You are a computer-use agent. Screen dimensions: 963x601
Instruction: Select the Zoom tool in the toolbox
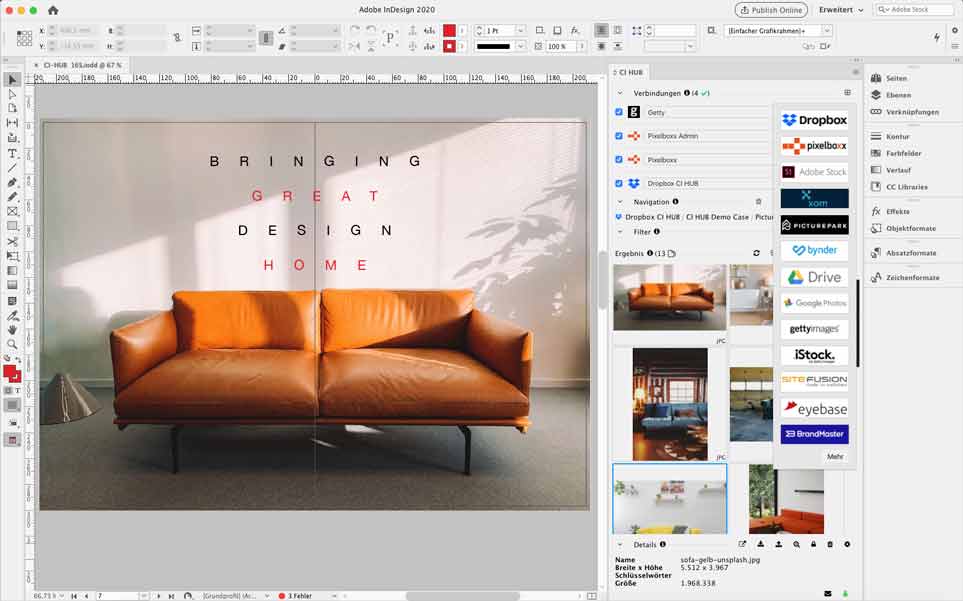click(x=13, y=344)
